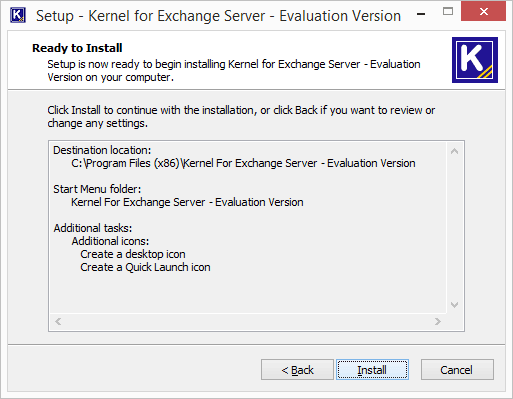The height and width of the screenshot is (399, 513).
Task: Click the 'Ready to Install' heading
Action: (x=77, y=48)
